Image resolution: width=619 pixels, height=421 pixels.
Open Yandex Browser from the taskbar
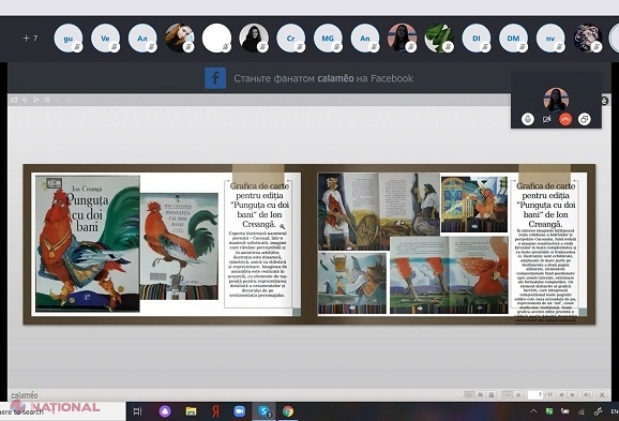(x=216, y=412)
